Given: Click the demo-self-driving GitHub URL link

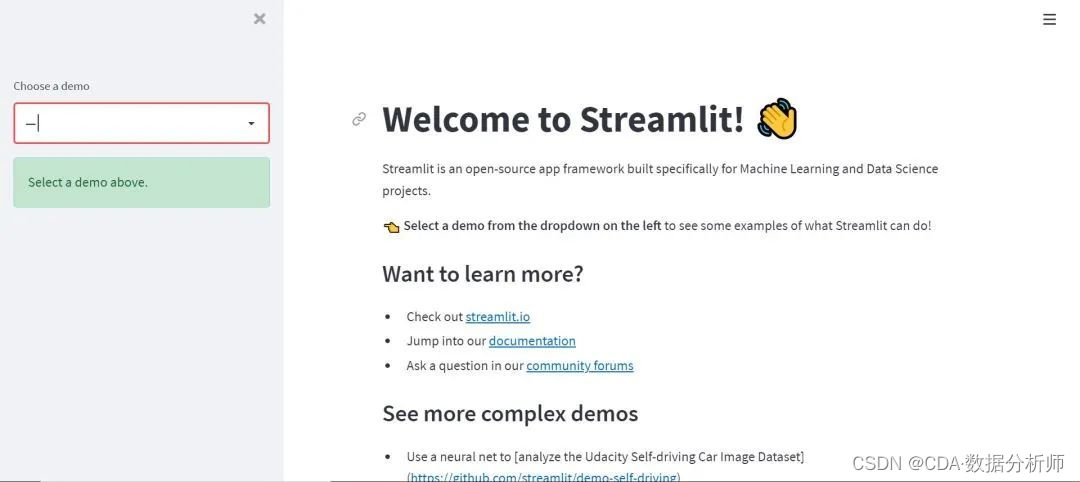Looking at the screenshot, I should (x=543, y=476).
